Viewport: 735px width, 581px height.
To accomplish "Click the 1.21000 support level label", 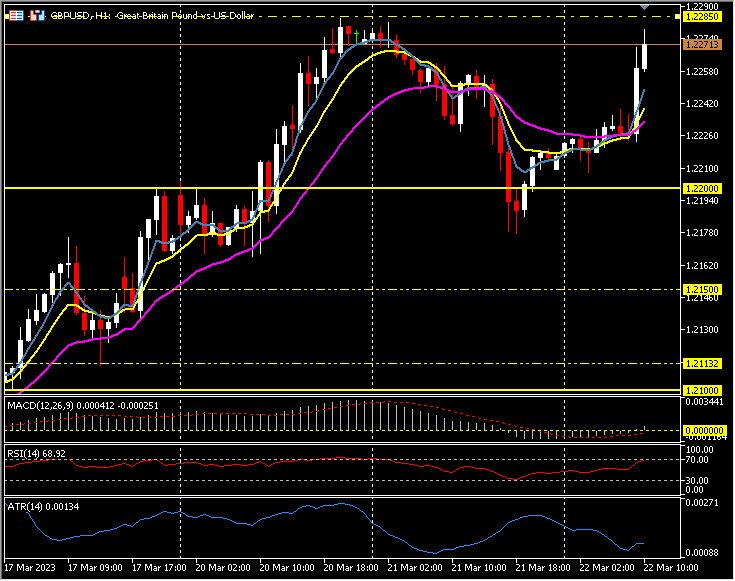I will point(703,390).
